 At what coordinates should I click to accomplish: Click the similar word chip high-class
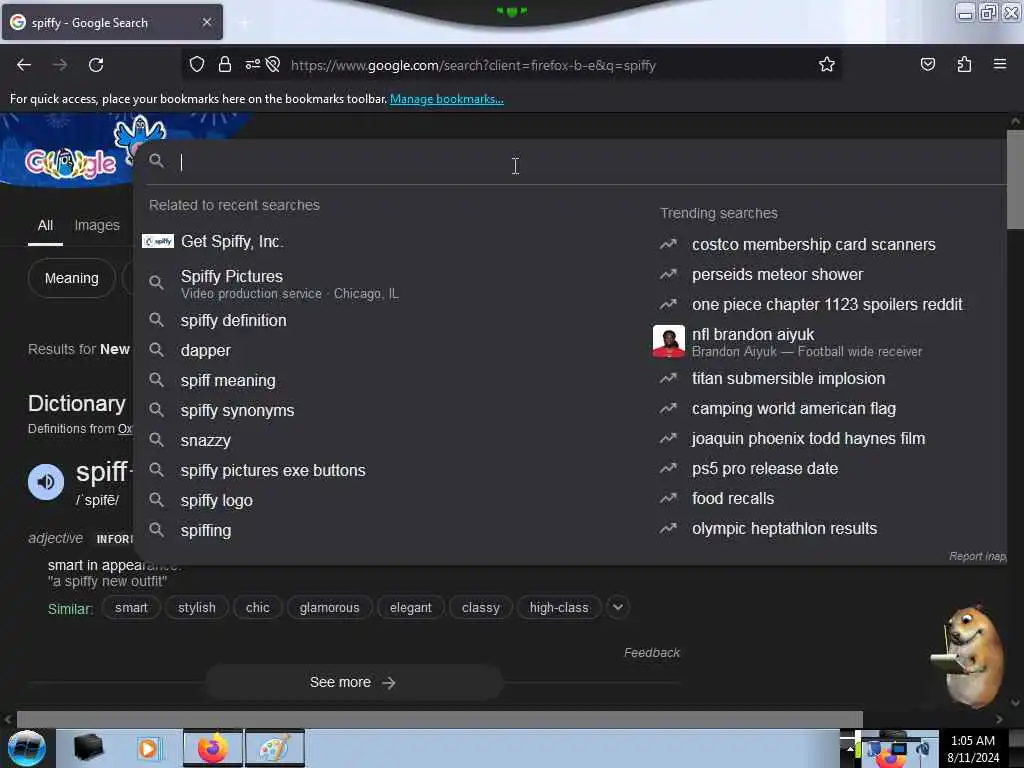coord(559,607)
